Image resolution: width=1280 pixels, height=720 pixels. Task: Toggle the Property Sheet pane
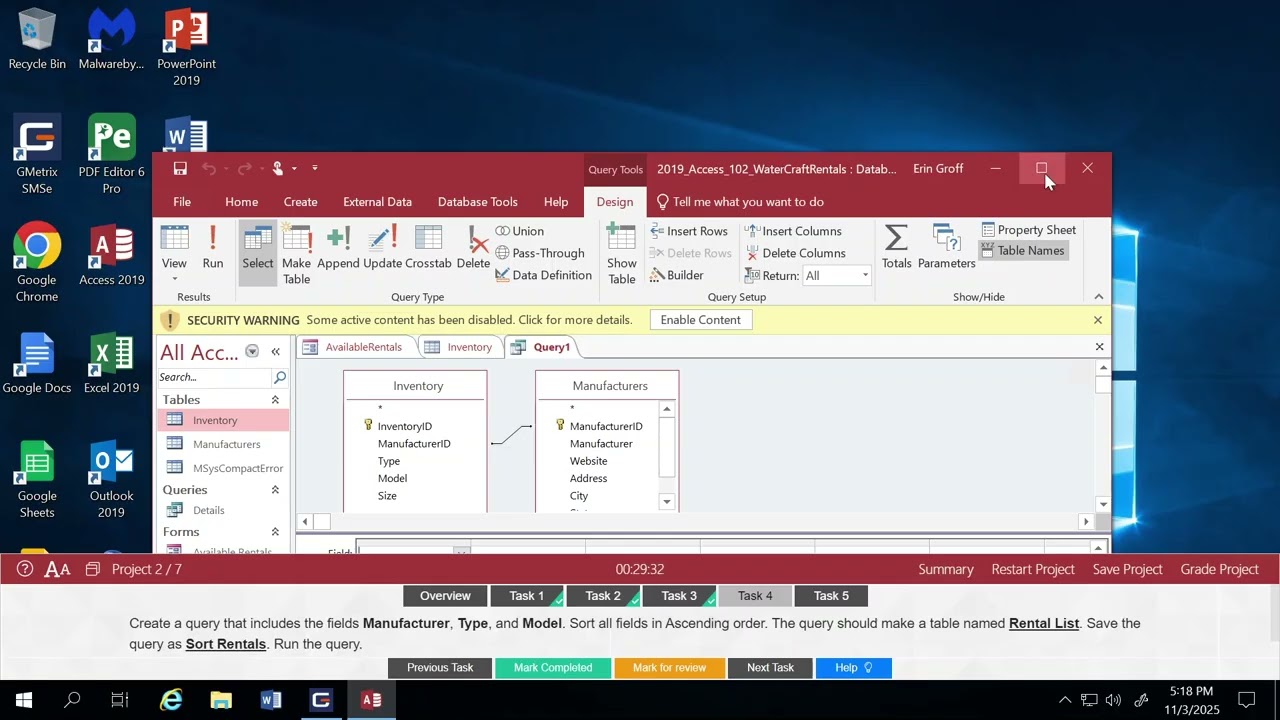tap(1028, 230)
